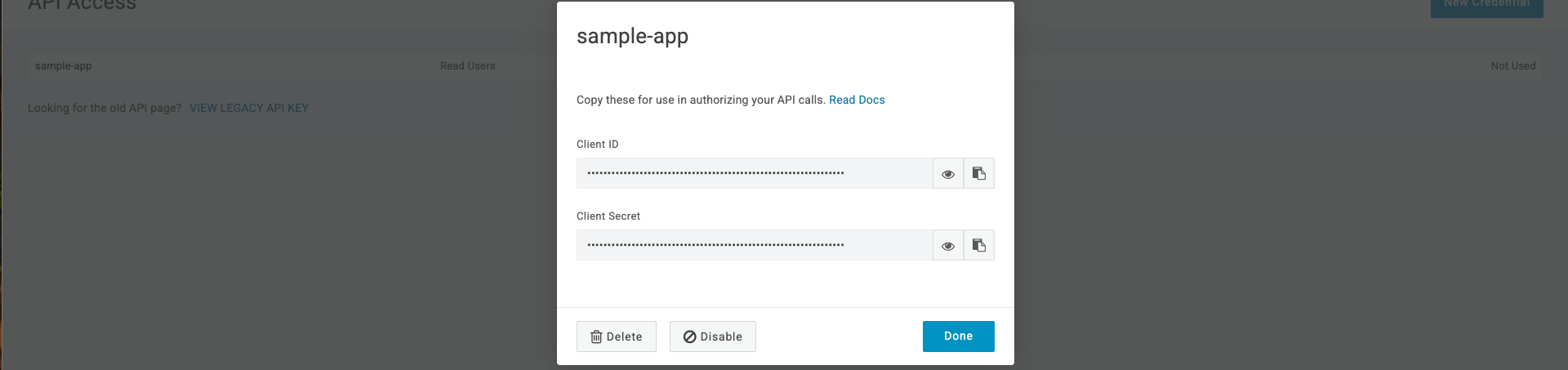Click the masked Client ID field
Image resolution: width=1568 pixels, height=370 pixels.
pyautogui.click(x=755, y=173)
